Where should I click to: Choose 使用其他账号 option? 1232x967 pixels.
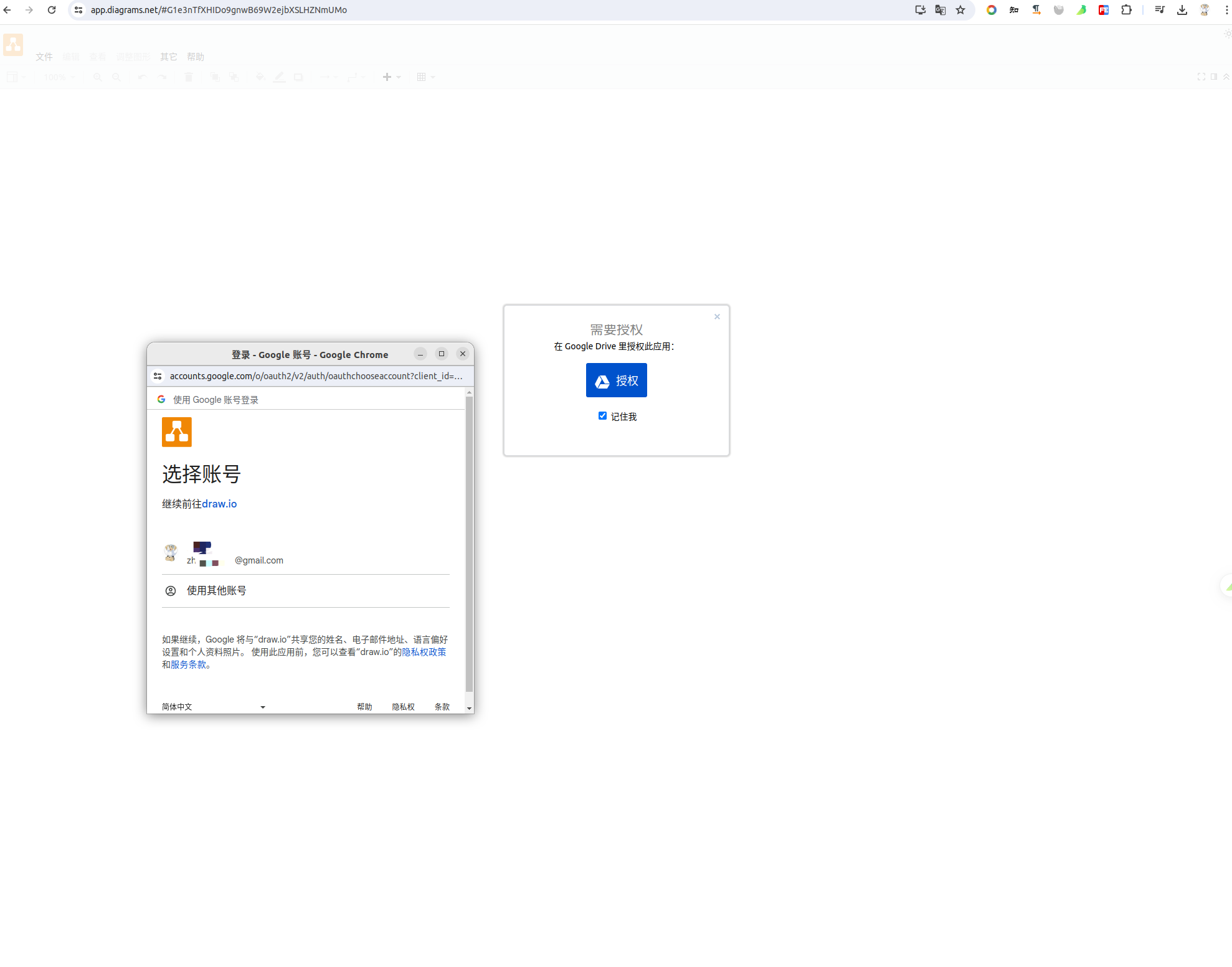pyautogui.click(x=216, y=590)
